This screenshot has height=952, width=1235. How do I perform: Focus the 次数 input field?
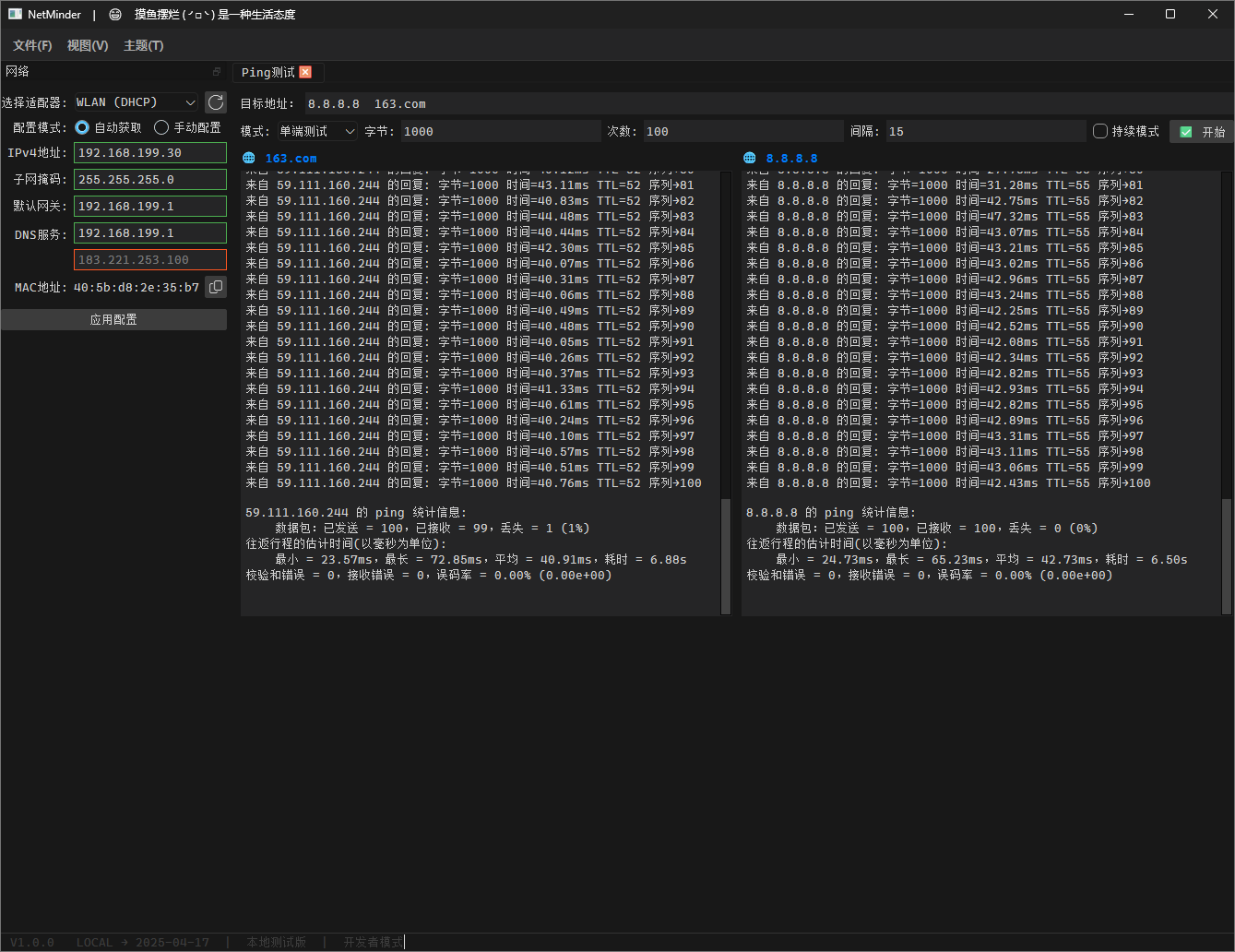click(743, 131)
